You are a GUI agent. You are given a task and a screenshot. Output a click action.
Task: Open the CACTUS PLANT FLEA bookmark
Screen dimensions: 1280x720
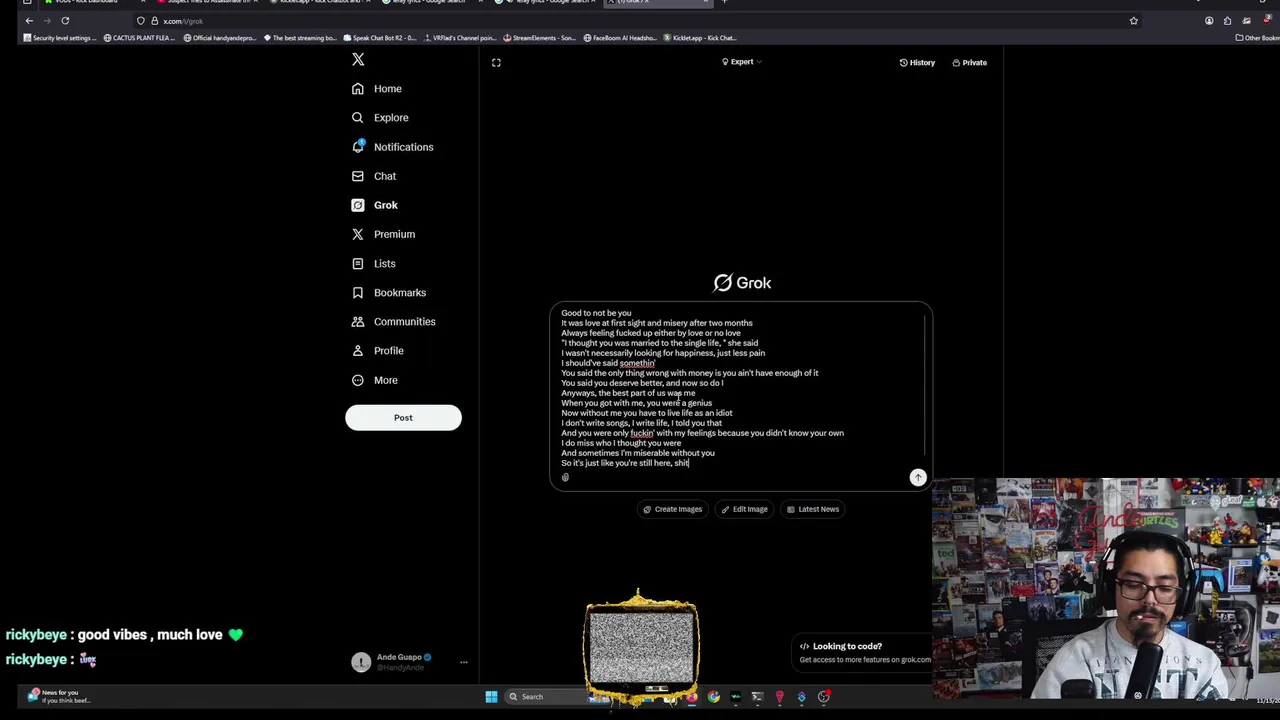[x=141, y=38]
